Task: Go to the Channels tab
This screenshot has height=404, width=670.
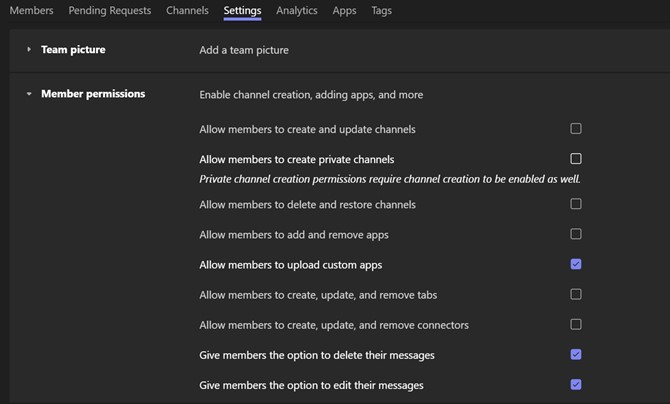Action: click(187, 10)
